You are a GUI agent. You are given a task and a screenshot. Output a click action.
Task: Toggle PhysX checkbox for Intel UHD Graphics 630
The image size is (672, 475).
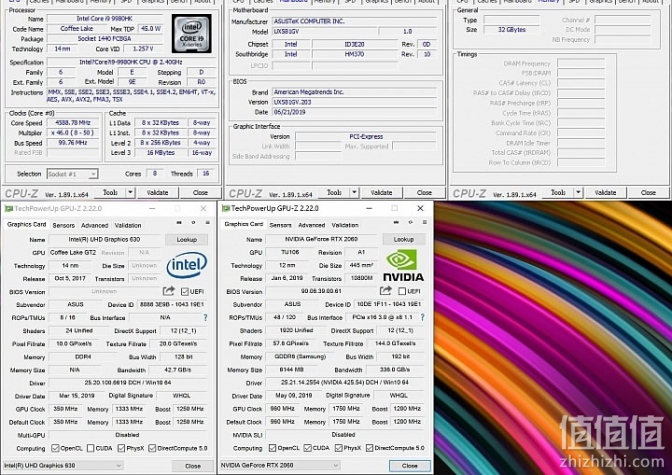(121, 448)
